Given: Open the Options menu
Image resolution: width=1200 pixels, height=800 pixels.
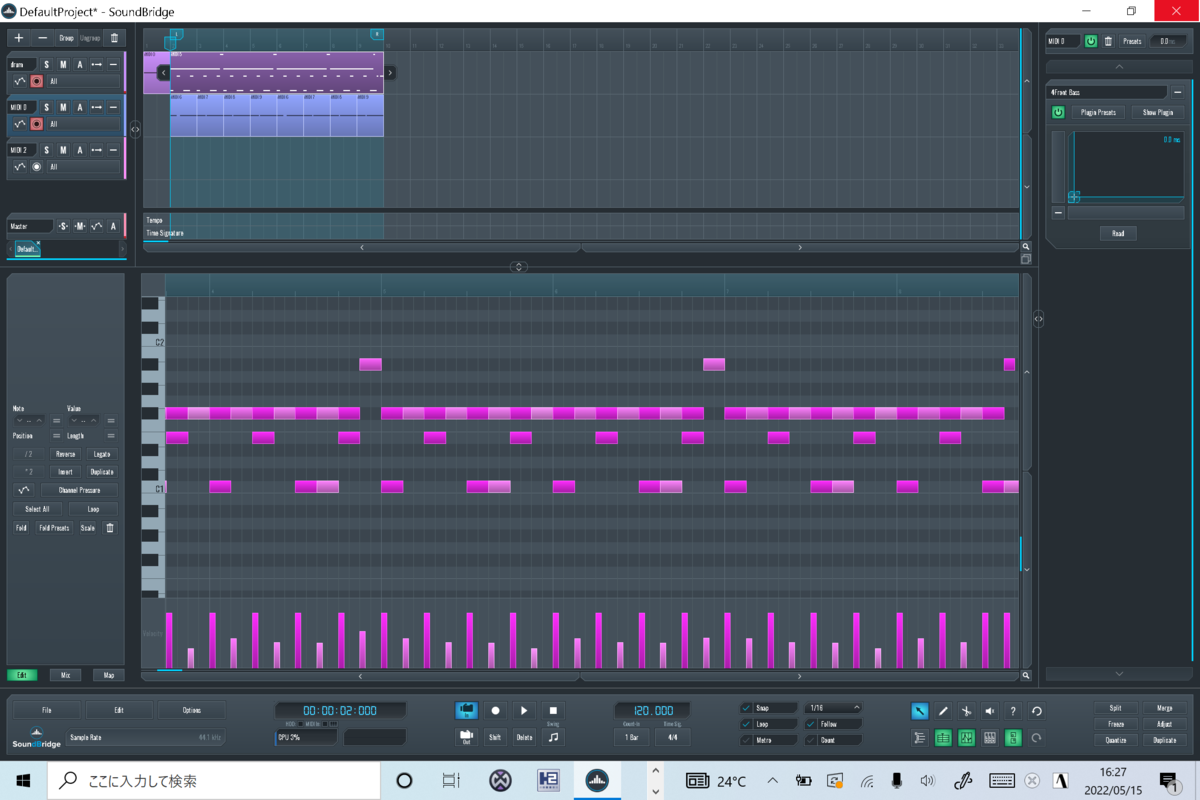Looking at the screenshot, I should pyautogui.click(x=192, y=710).
